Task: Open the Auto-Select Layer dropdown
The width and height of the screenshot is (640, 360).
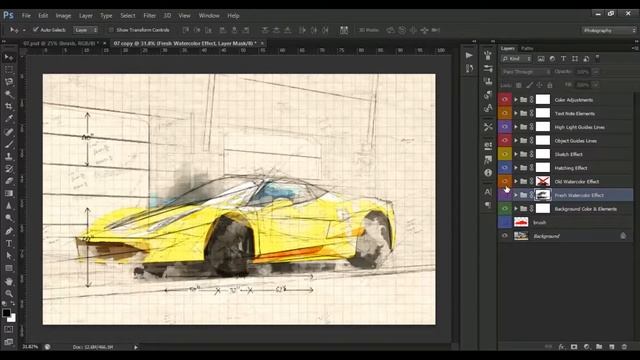Action: click(86, 30)
